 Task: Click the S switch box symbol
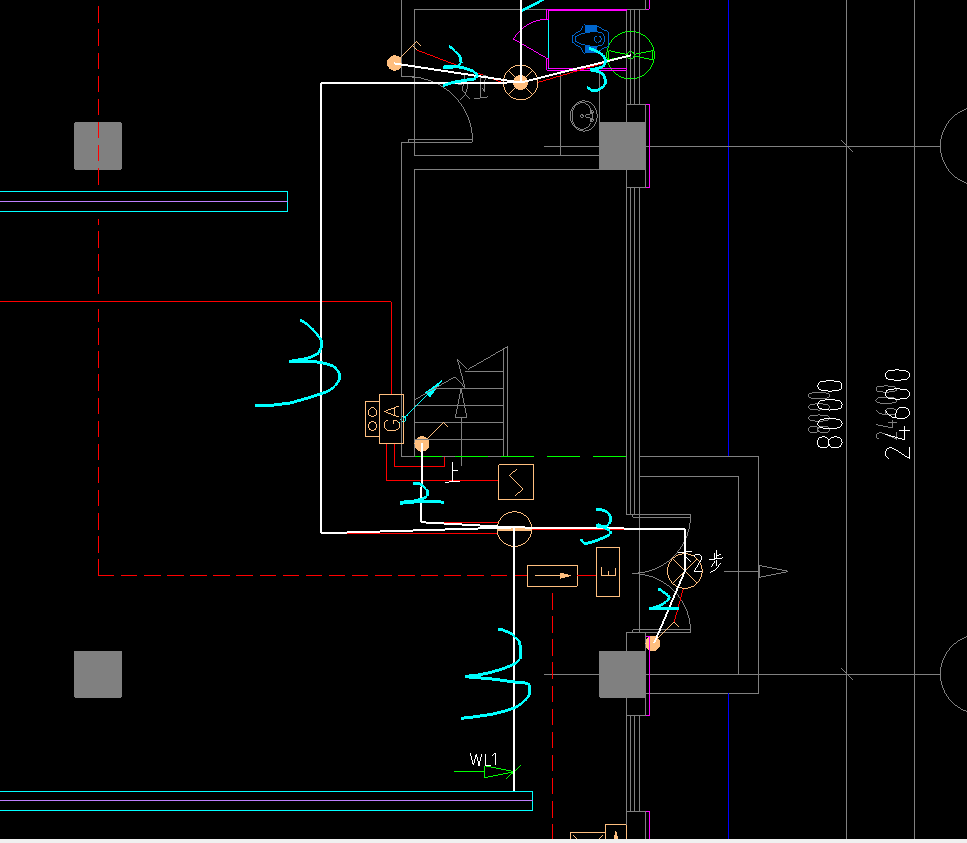coord(516,482)
